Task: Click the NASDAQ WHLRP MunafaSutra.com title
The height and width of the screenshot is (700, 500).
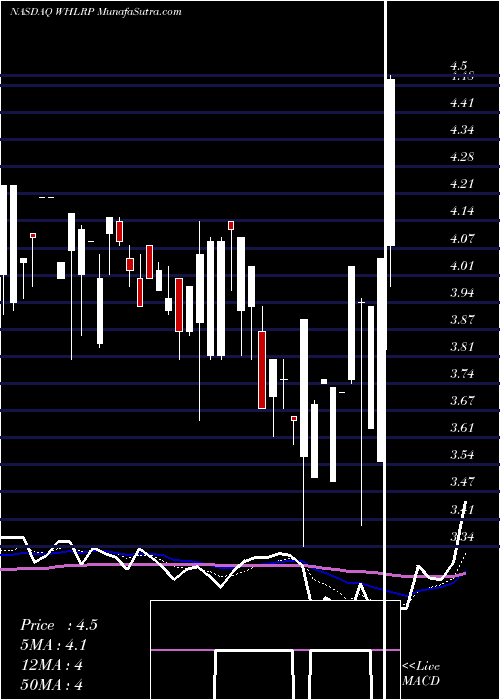Action: 95,12
